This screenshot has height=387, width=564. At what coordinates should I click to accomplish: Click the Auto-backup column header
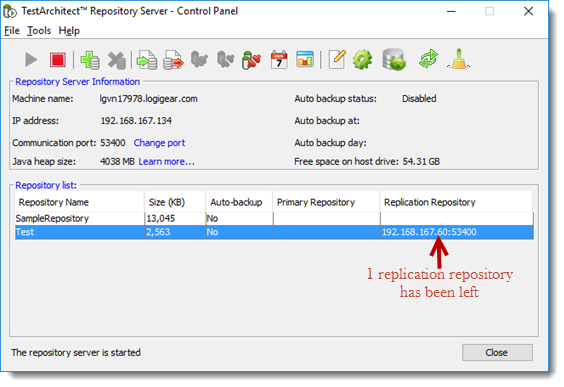click(239, 202)
